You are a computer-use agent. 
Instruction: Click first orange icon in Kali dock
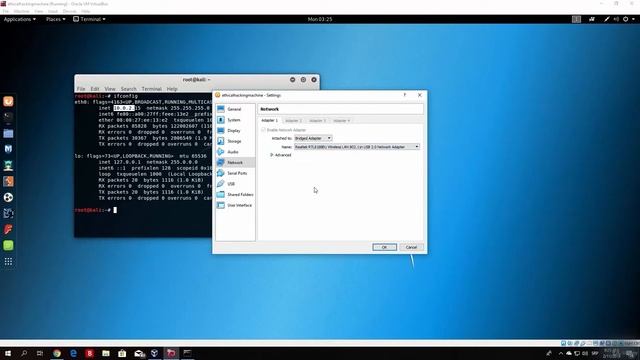coord(8,101)
